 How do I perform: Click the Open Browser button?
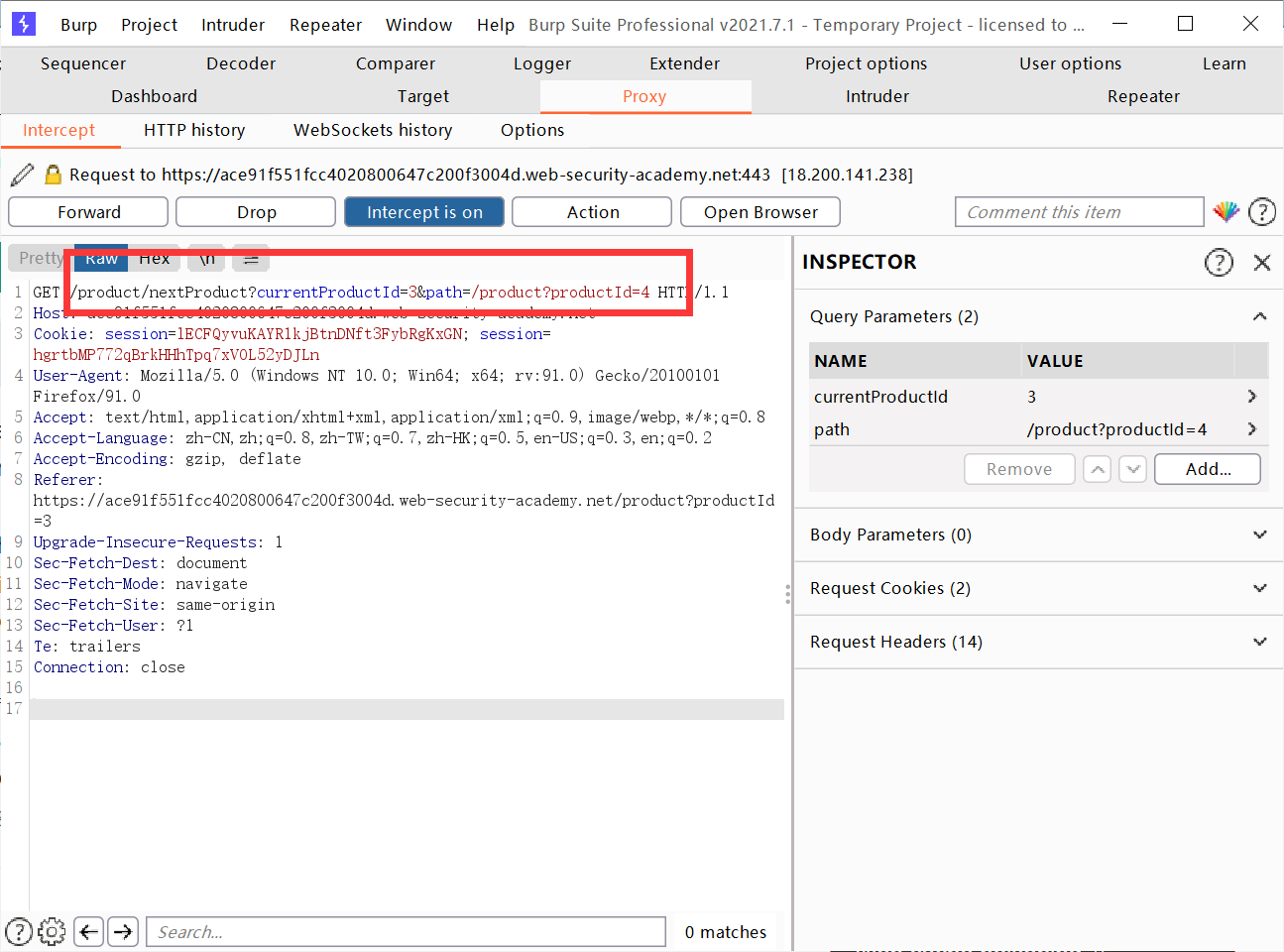coord(760,212)
